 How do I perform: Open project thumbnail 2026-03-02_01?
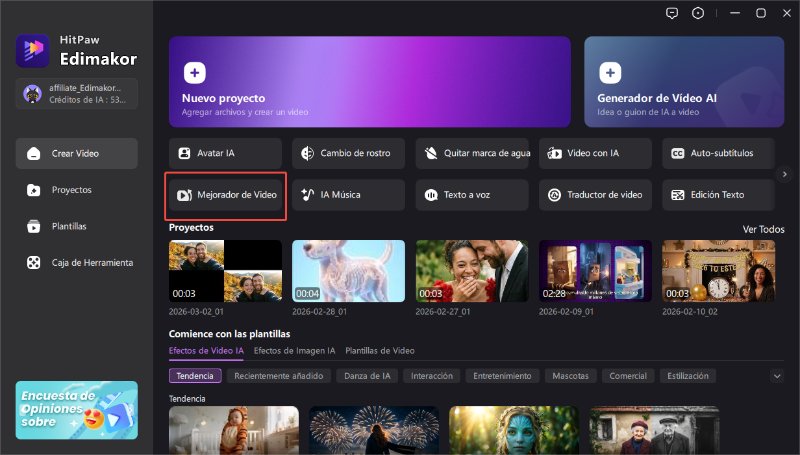225,271
